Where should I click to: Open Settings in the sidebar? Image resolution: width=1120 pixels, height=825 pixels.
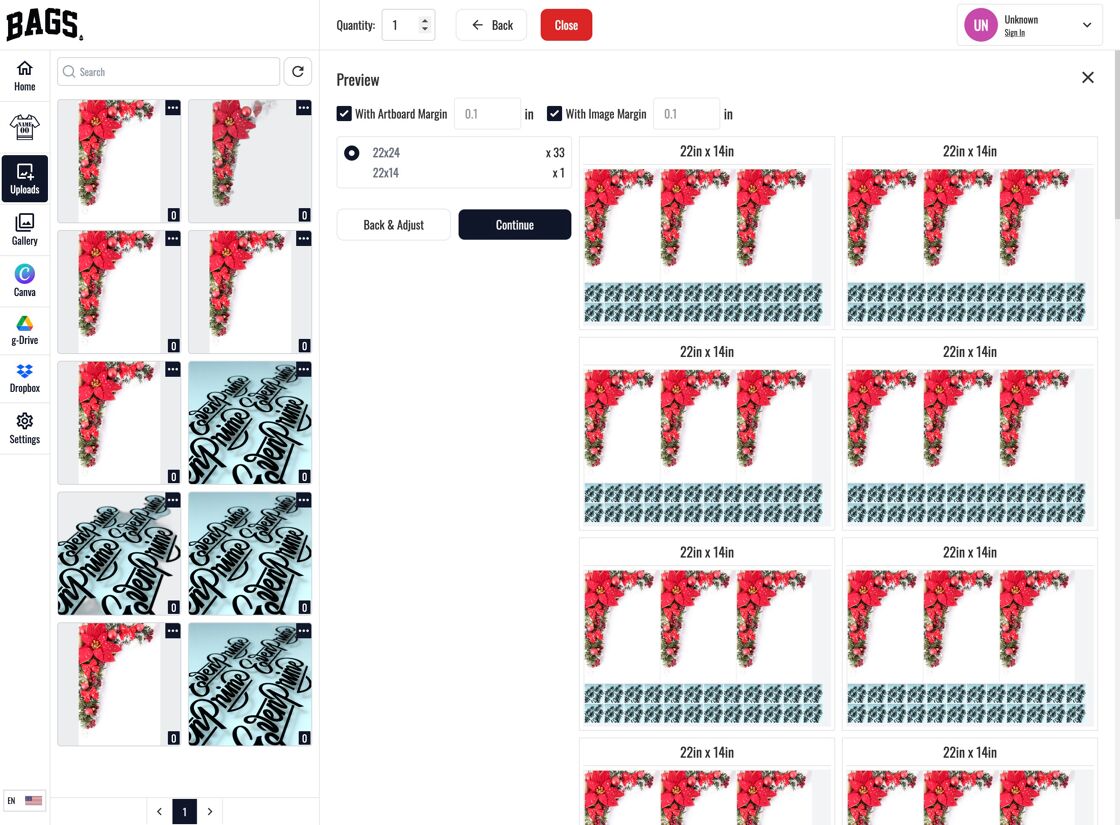pyautogui.click(x=24, y=429)
